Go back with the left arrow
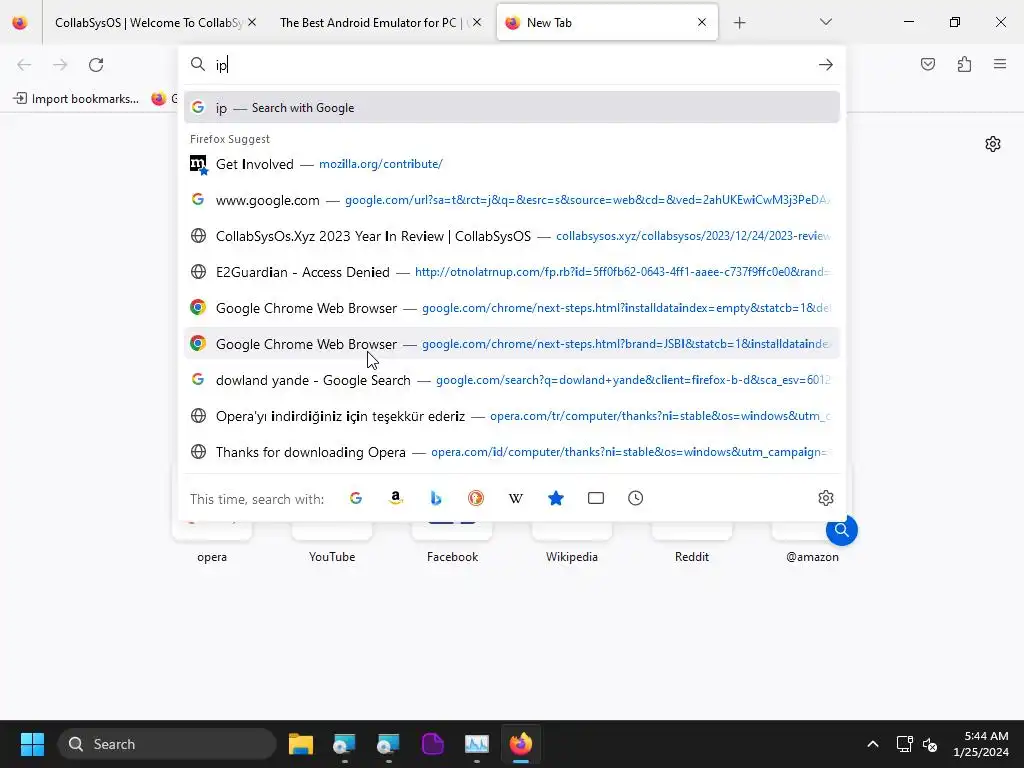This screenshot has width=1024, height=768. pos(24,65)
